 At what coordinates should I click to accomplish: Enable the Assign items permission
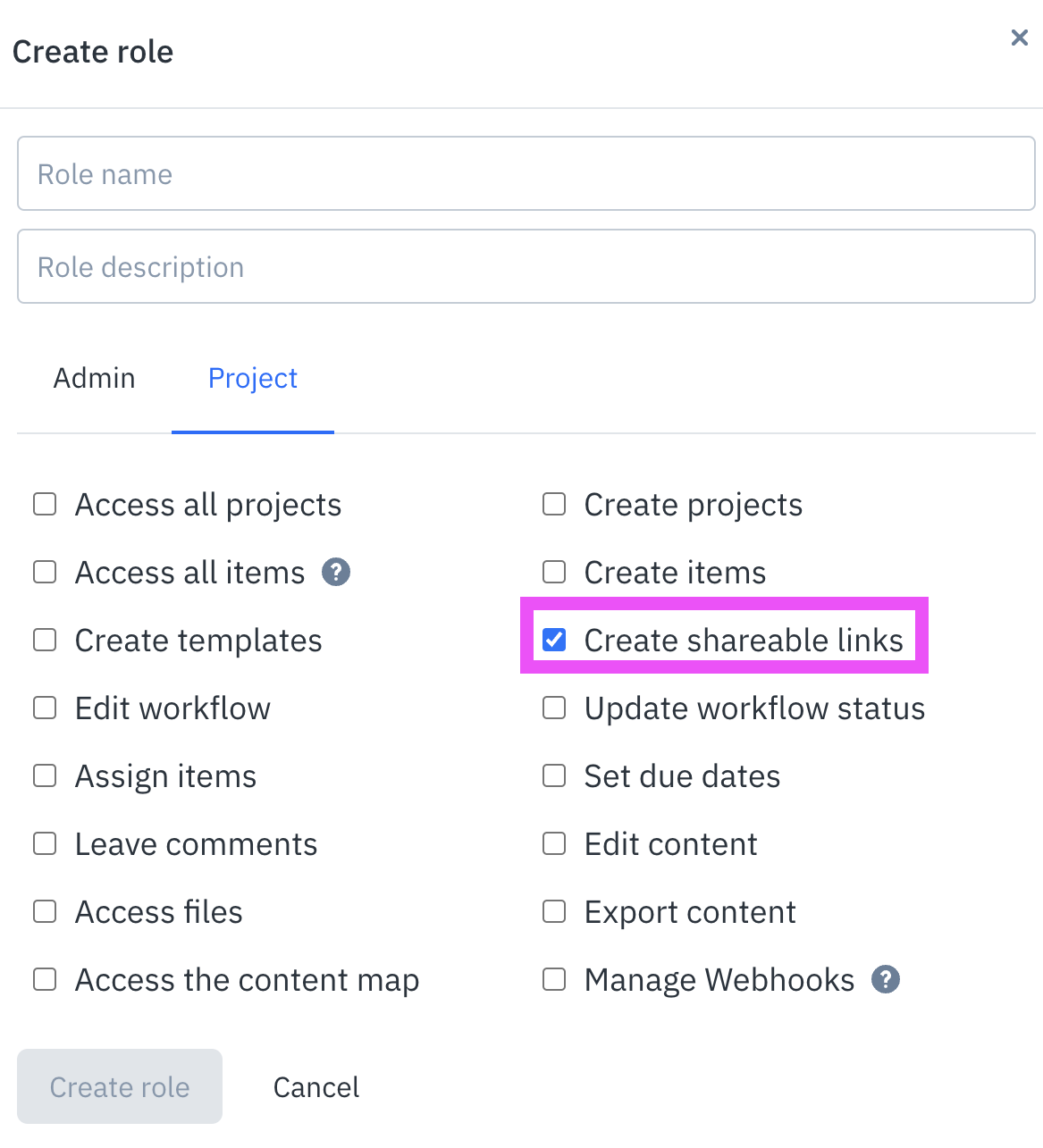[45, 775]
